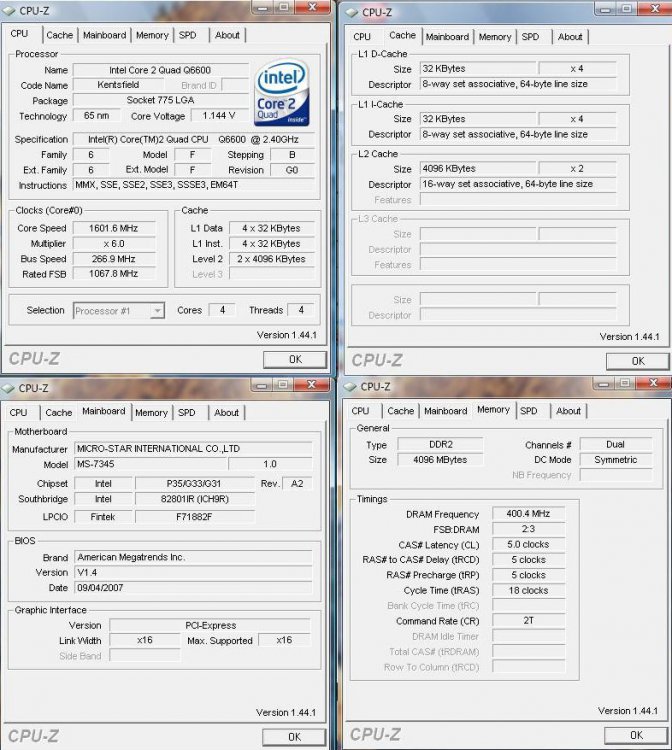This screenshot has width=672, height=750.
Task: Click OK in the top-right Cache window
Action: pyautogui.click(x=638, y=361)
